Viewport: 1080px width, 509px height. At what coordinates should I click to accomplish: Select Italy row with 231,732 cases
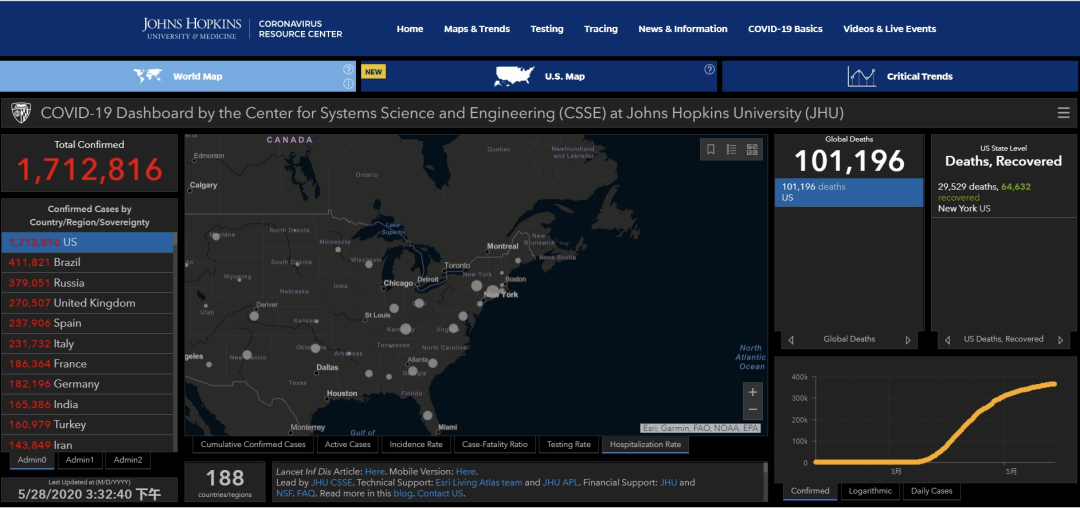tap(87, 344)
